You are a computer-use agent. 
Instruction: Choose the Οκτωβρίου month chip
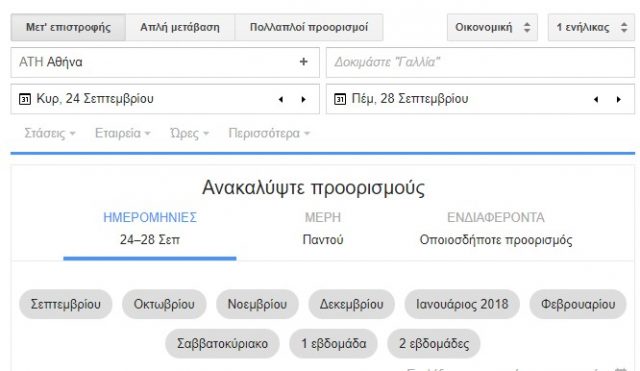coord(164,304)
